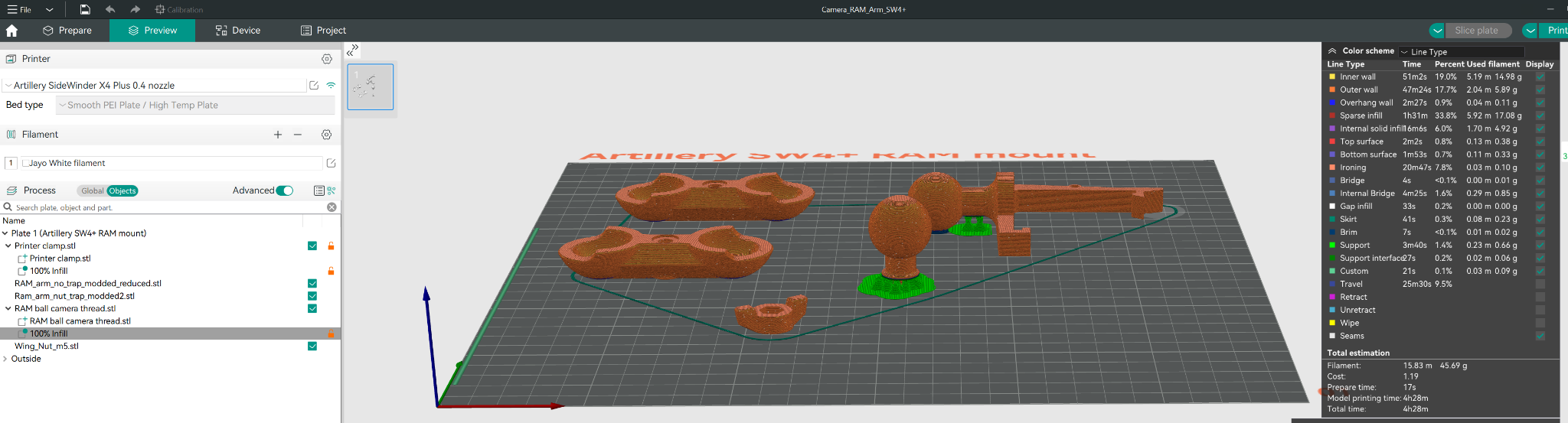
Task: Open the printer preset dropdown
Action: [x=8, y=86]
